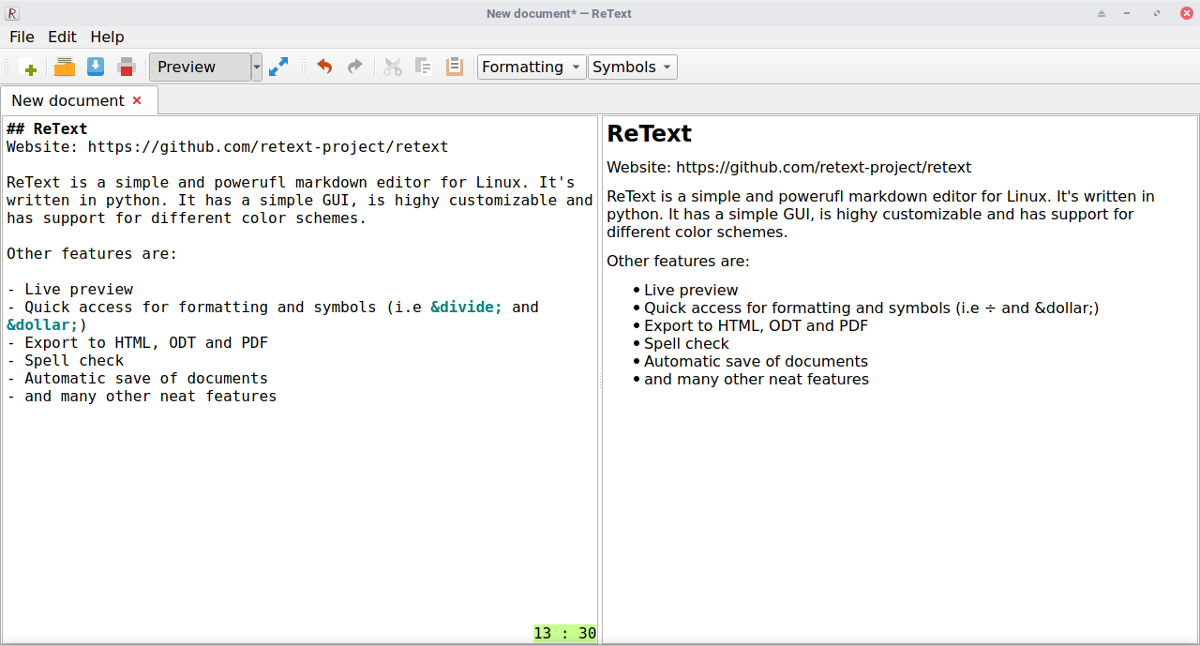The image size is (1200, 646).
Task: Create a new document with the green plus icon
Action: tap(31, 68)
